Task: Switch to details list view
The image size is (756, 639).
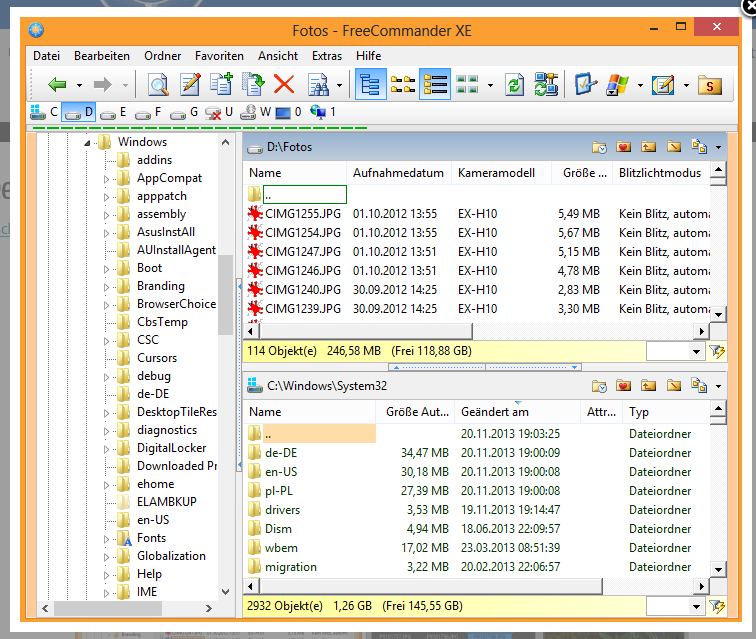Action: pos(435,84)
